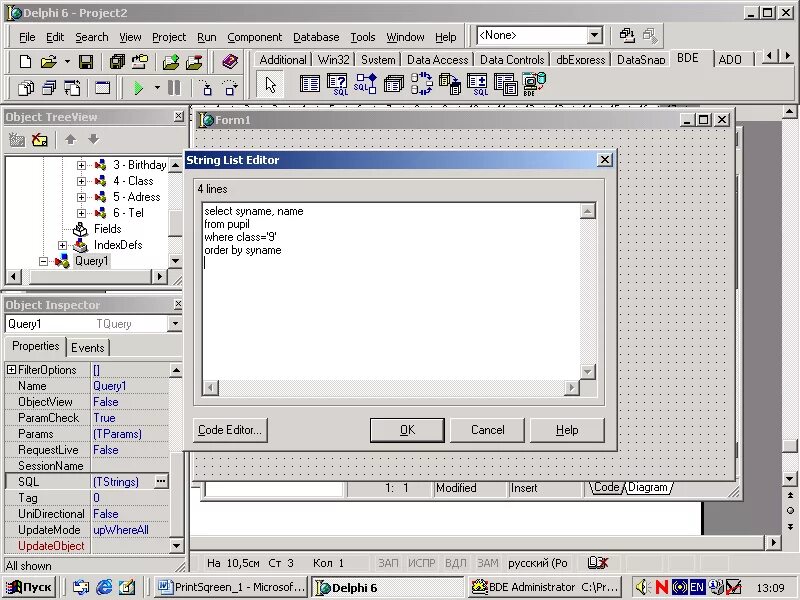Switch to the ADO palette tab
This screenshot has height=600, width=800.
[730, 60]
